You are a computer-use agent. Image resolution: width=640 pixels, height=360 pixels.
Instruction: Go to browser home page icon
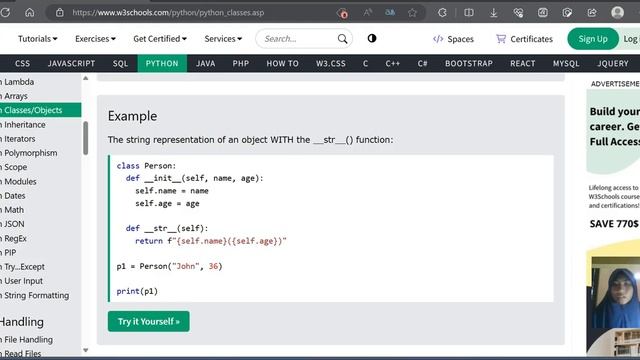29,12
